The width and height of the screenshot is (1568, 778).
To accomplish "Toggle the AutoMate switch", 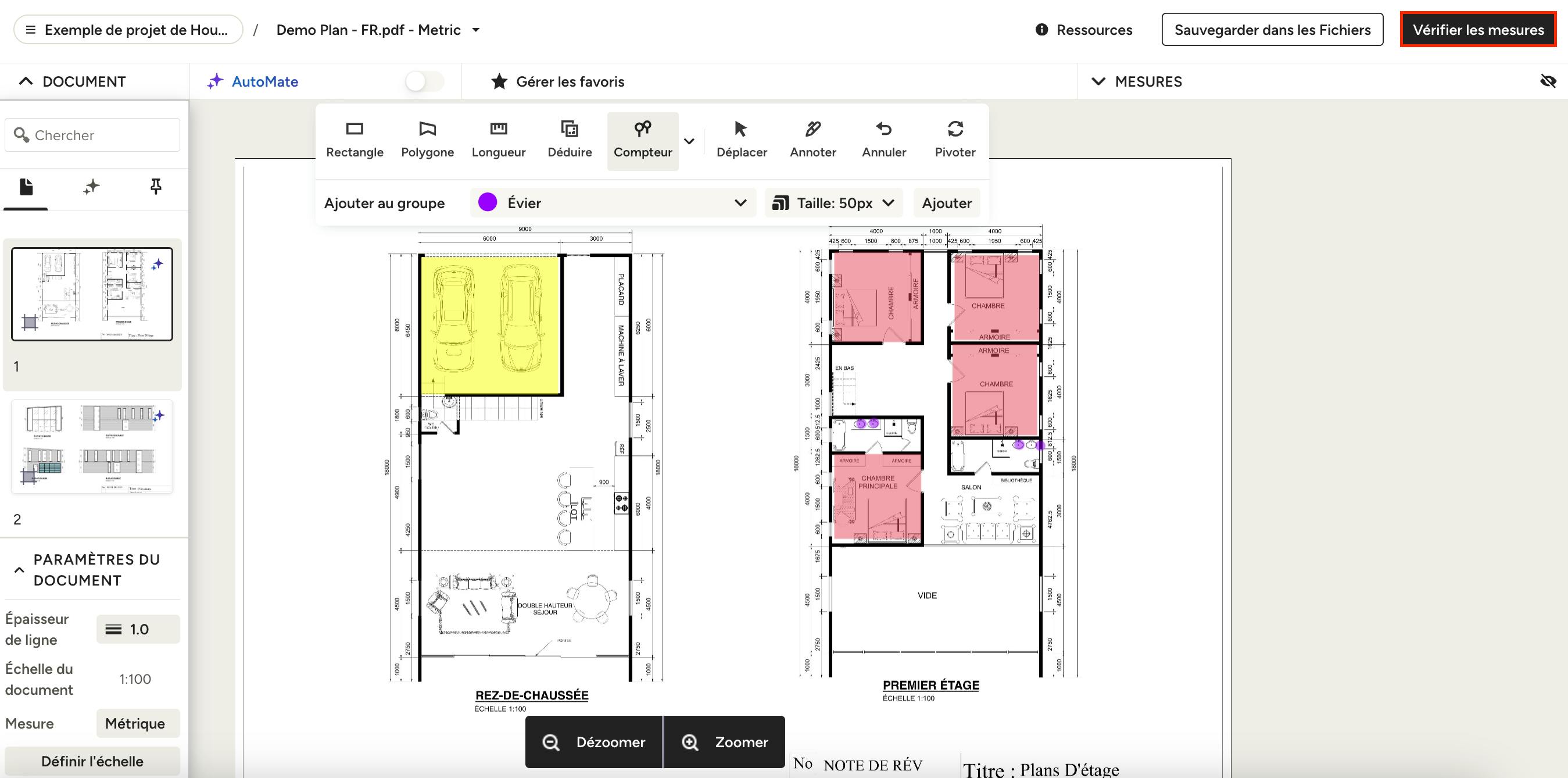I will point(424,81).
